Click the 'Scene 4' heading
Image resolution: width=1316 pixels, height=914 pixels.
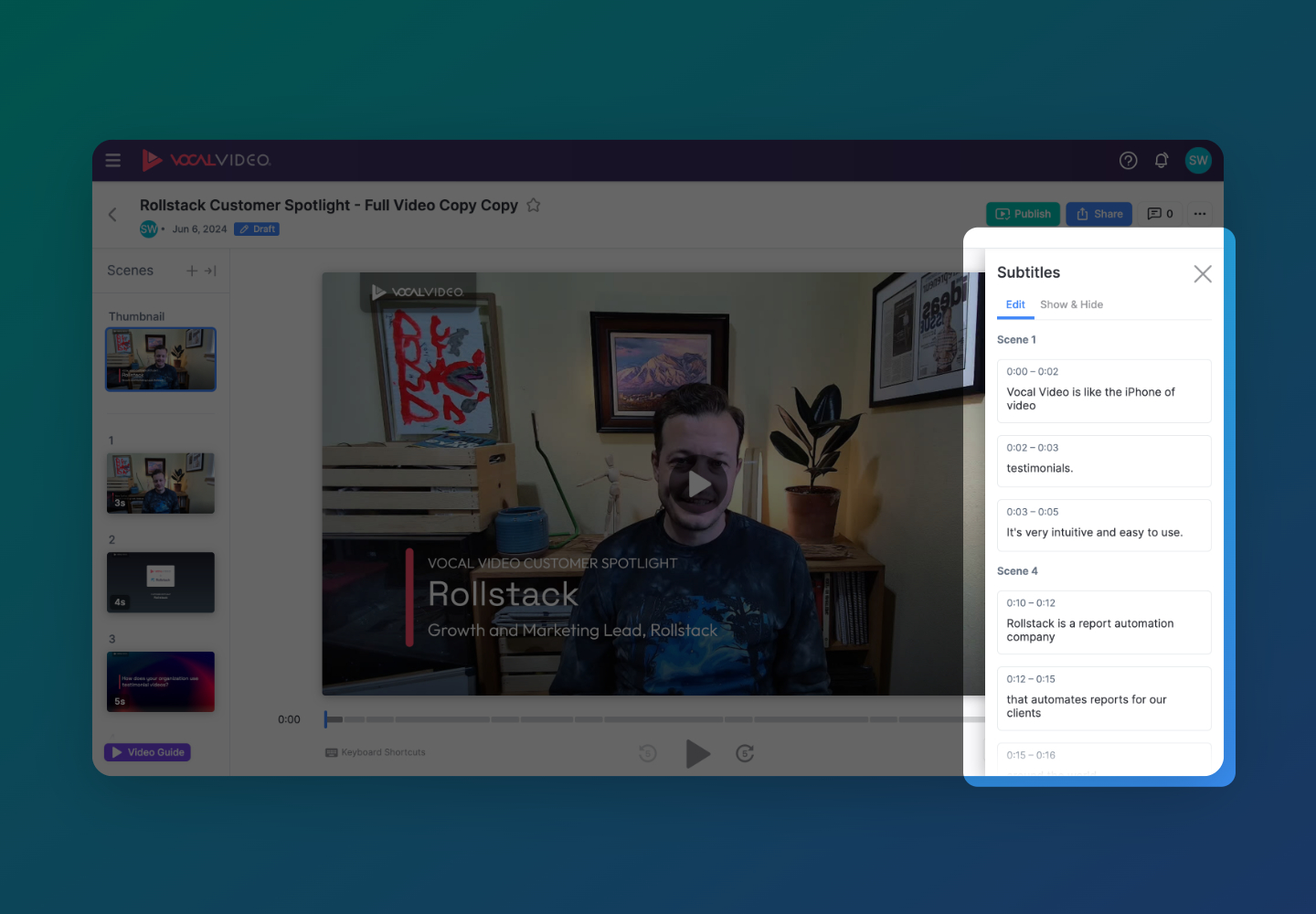(1017, 571)
